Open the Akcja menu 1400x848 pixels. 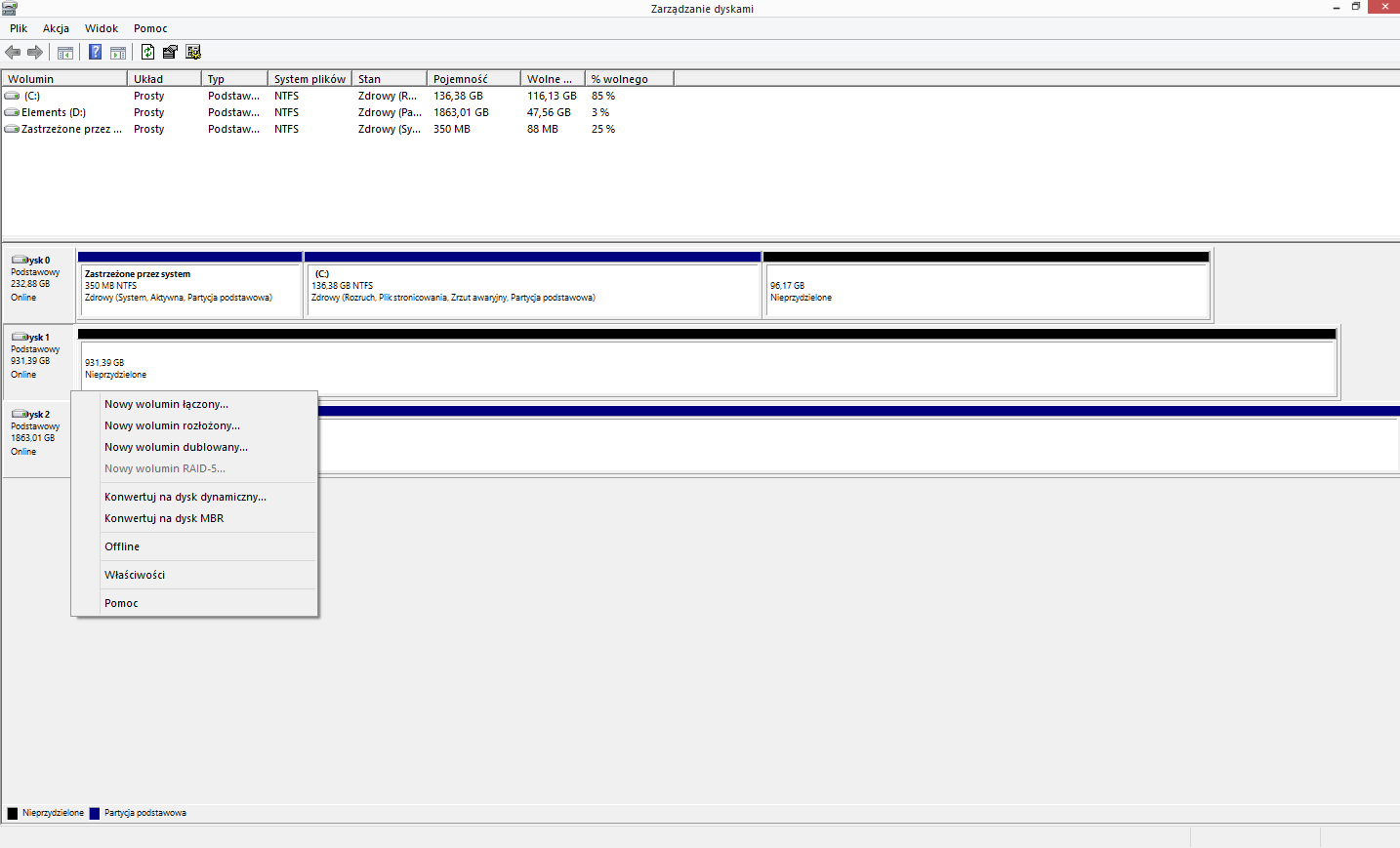click(56, 28)
